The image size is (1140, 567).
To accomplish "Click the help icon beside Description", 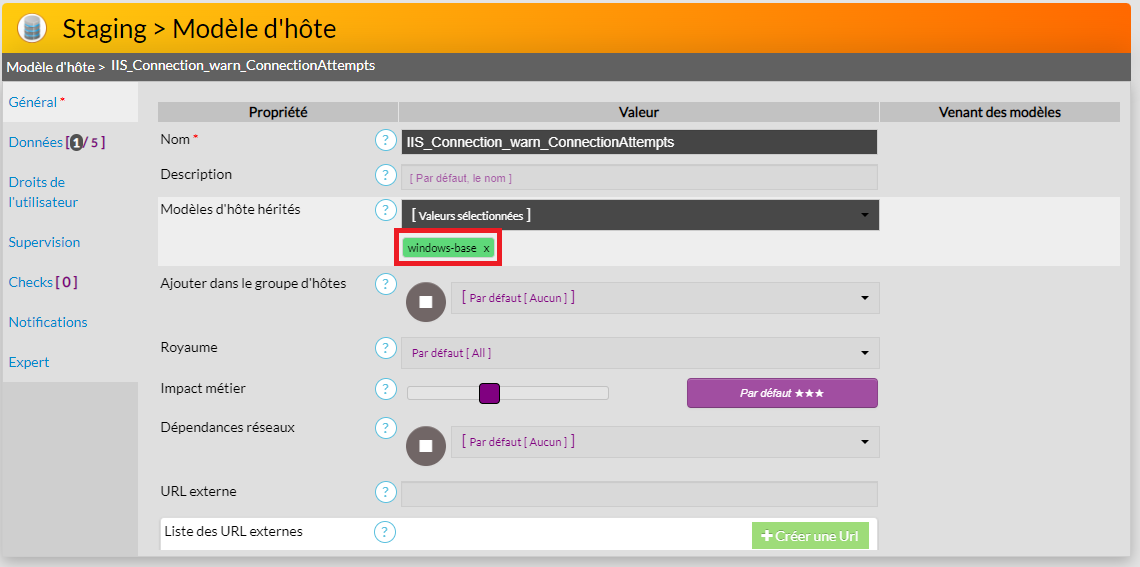I will 385,176.
